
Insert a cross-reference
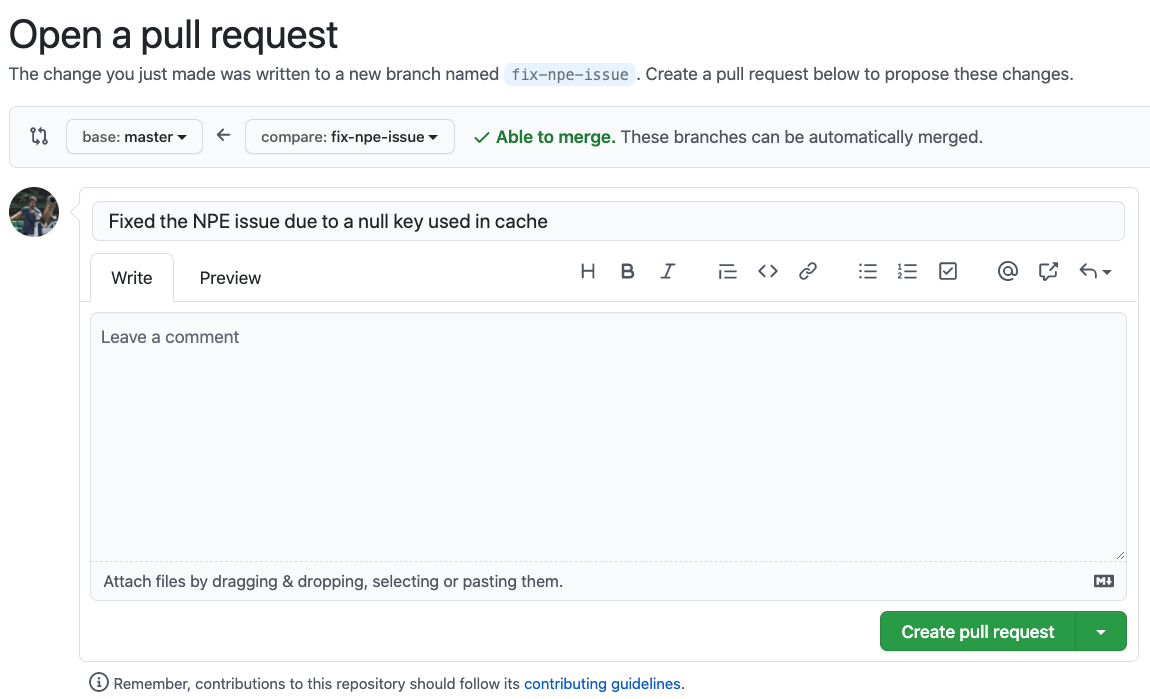tap(1047, 270)
